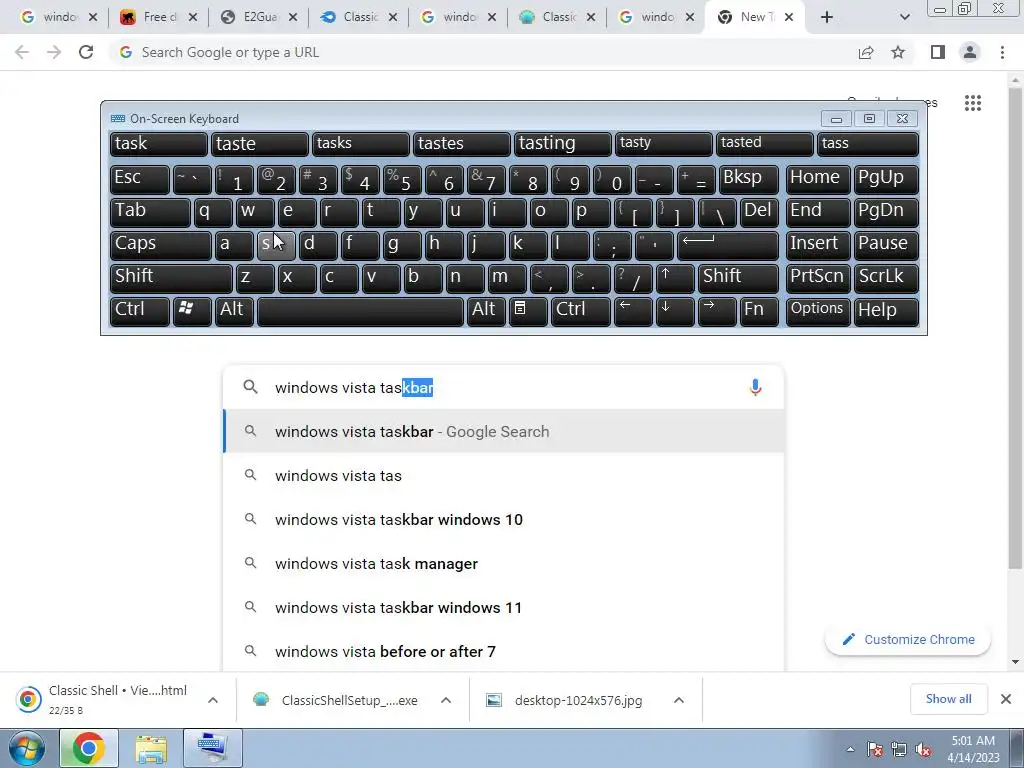The image size is (1024, 768).
Task: Click the Help key on the keyboard
Action: [886, 310]
